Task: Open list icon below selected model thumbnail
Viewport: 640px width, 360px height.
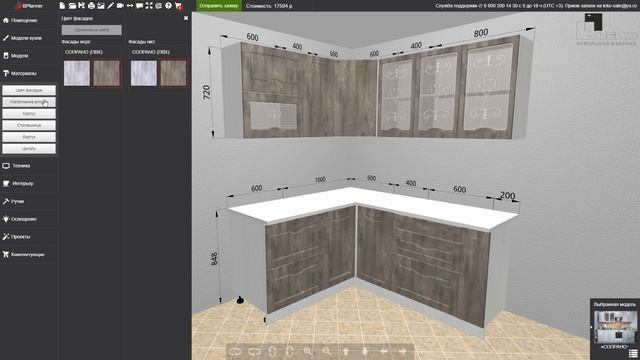Action: point(633,353)
